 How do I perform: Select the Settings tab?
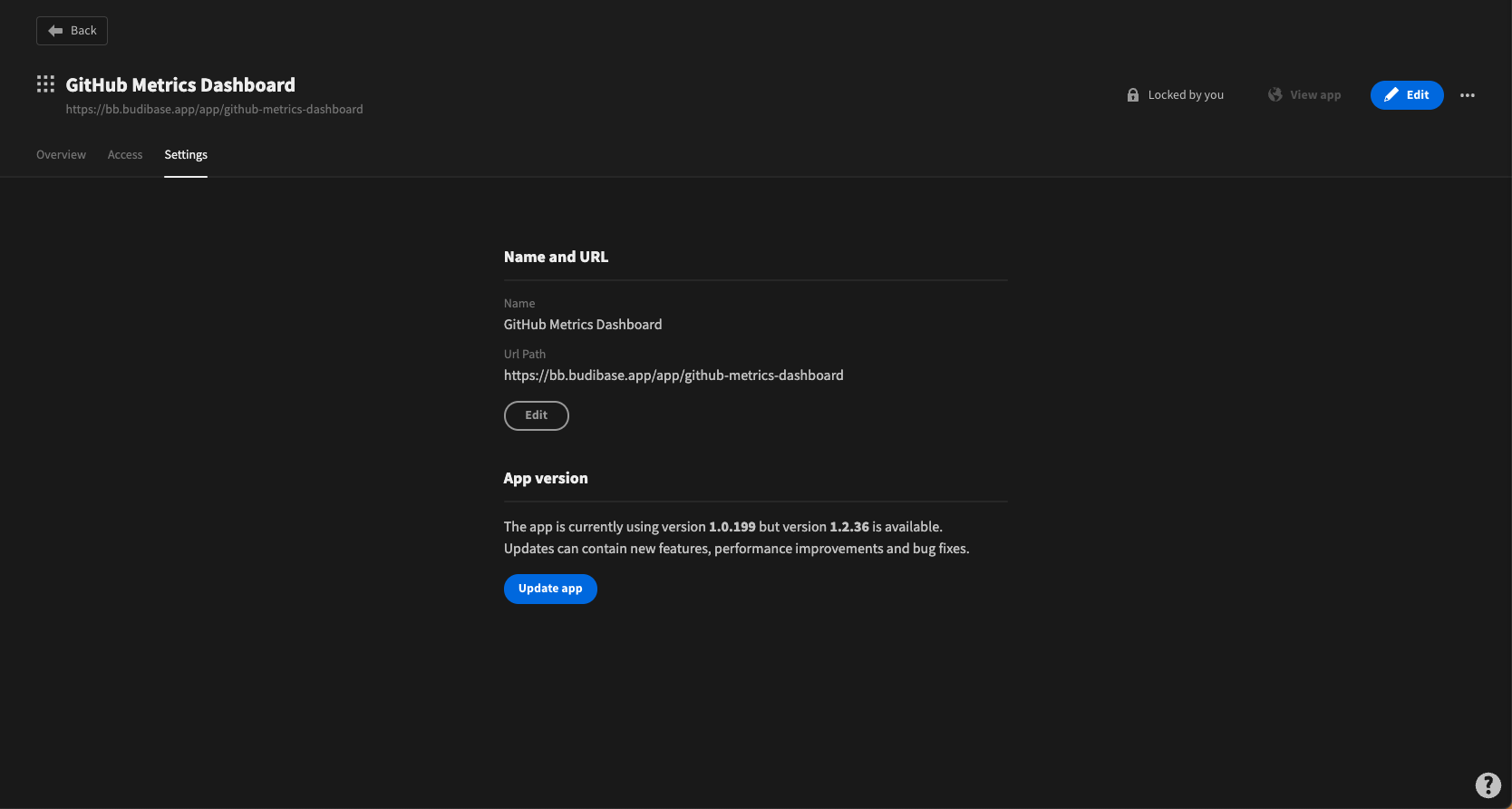pyautogui.click(x=186, y=155)
